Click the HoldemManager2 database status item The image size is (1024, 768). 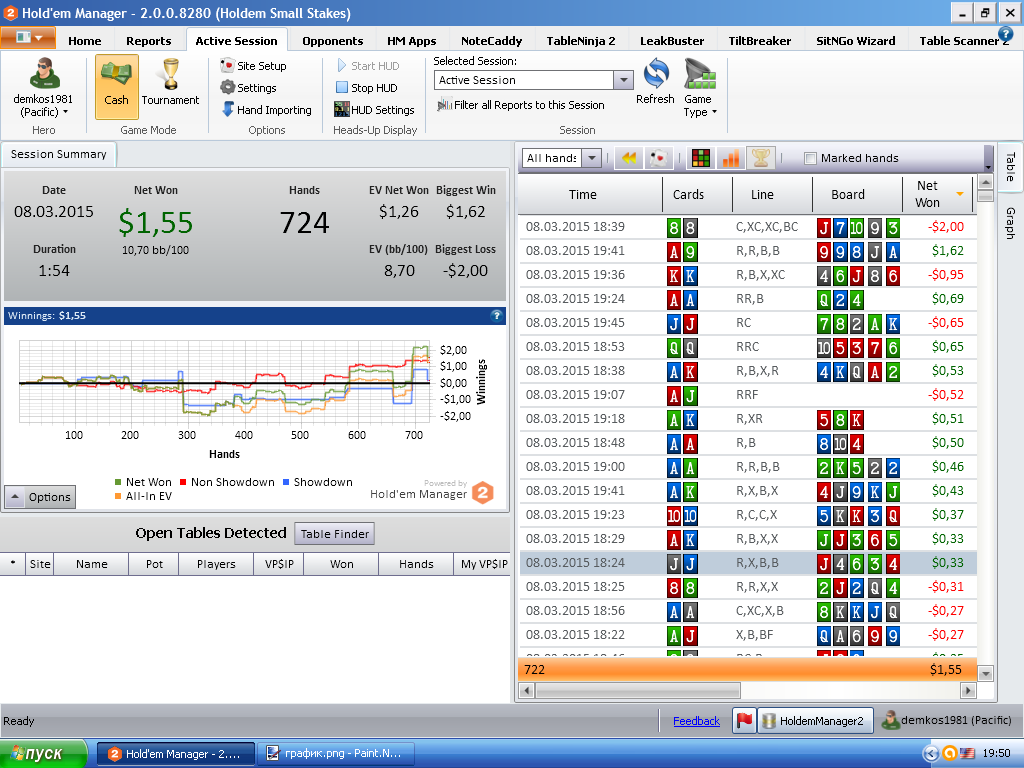coord(814,720)
